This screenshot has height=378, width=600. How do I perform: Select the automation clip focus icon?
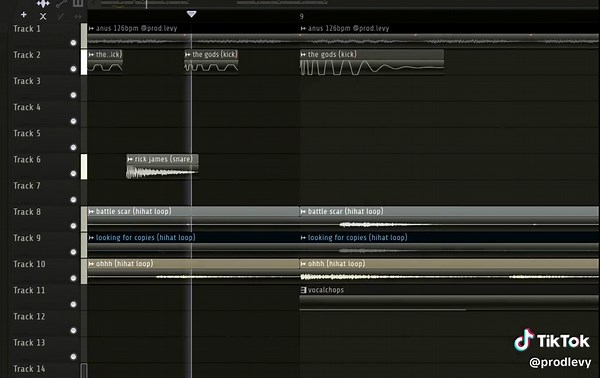(61, 3)
